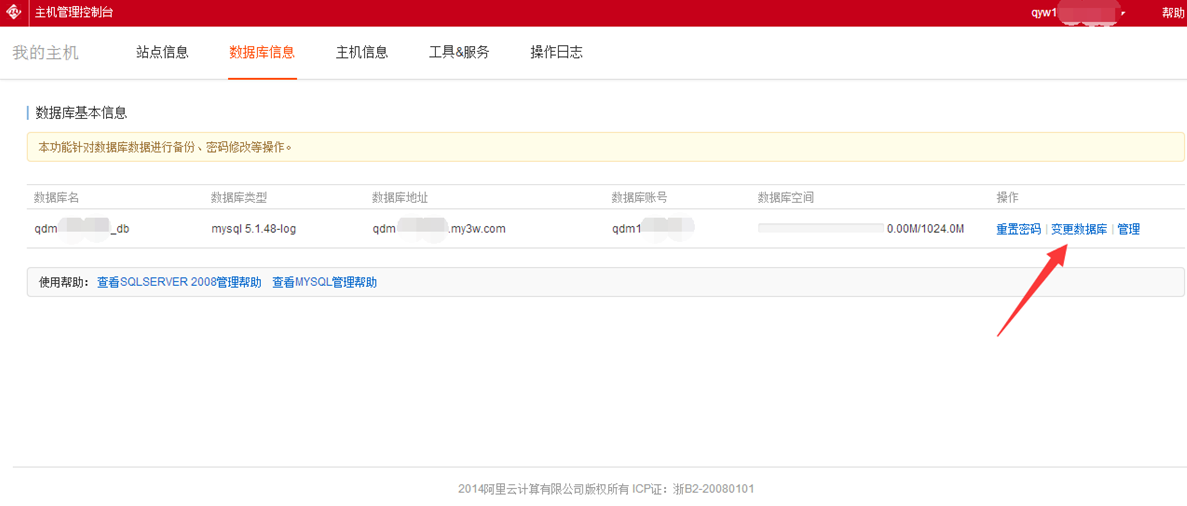Switch to 工具&服务 tab
The image size is (1187, 506).
tap(459, 52)
